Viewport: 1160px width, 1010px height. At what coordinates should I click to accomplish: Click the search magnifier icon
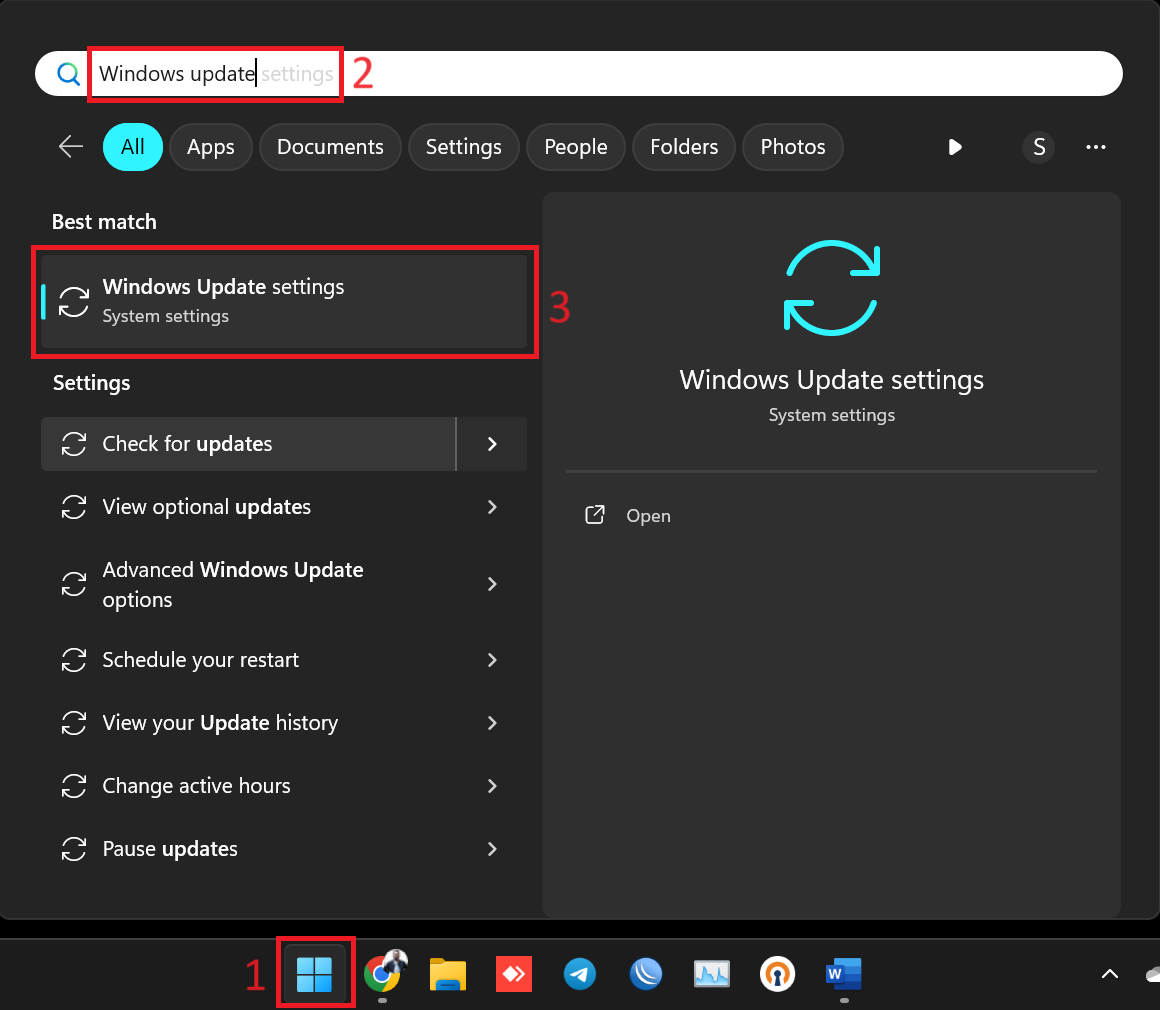[69, 73]
